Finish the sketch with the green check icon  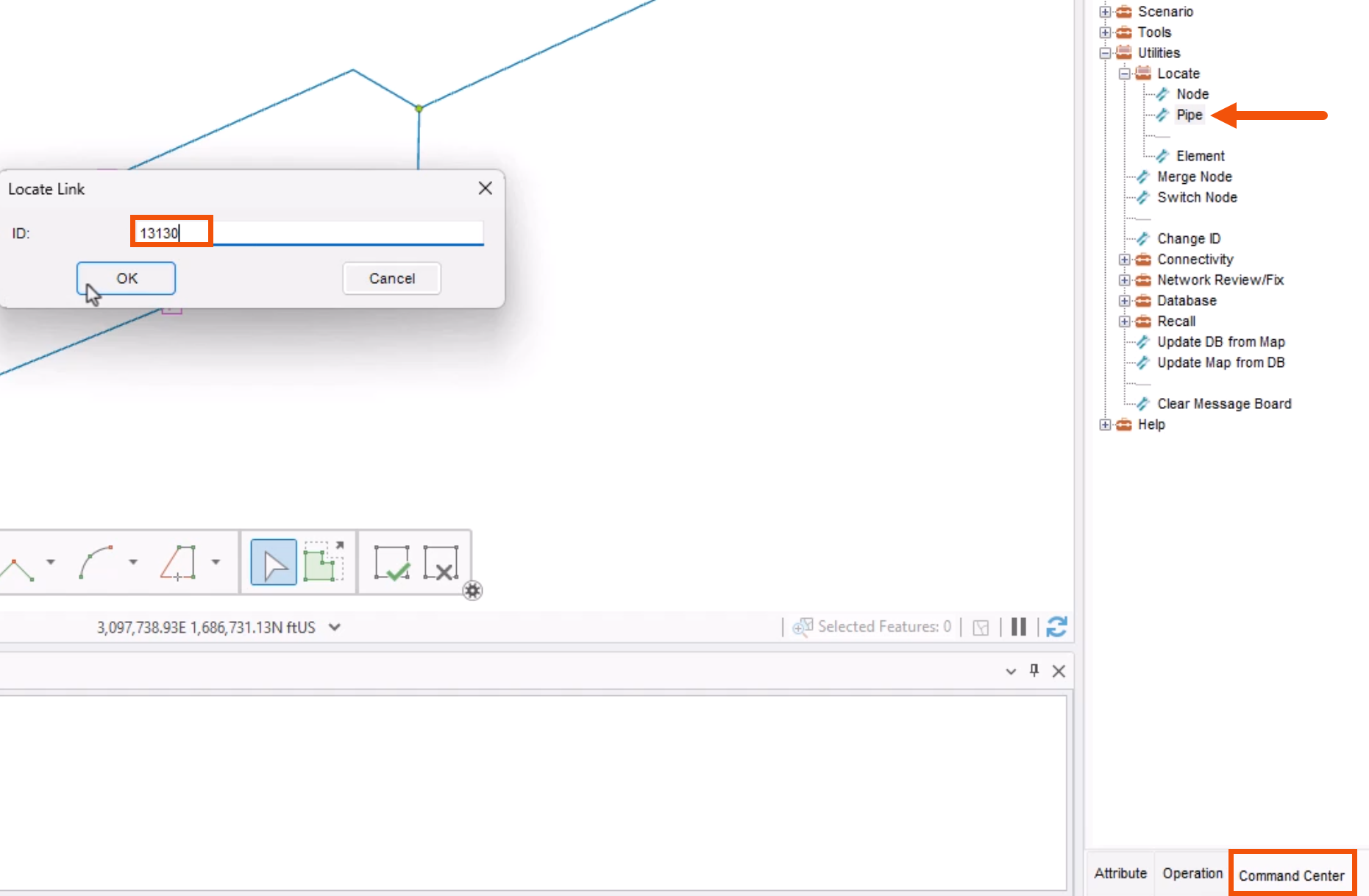pos(392,562)
